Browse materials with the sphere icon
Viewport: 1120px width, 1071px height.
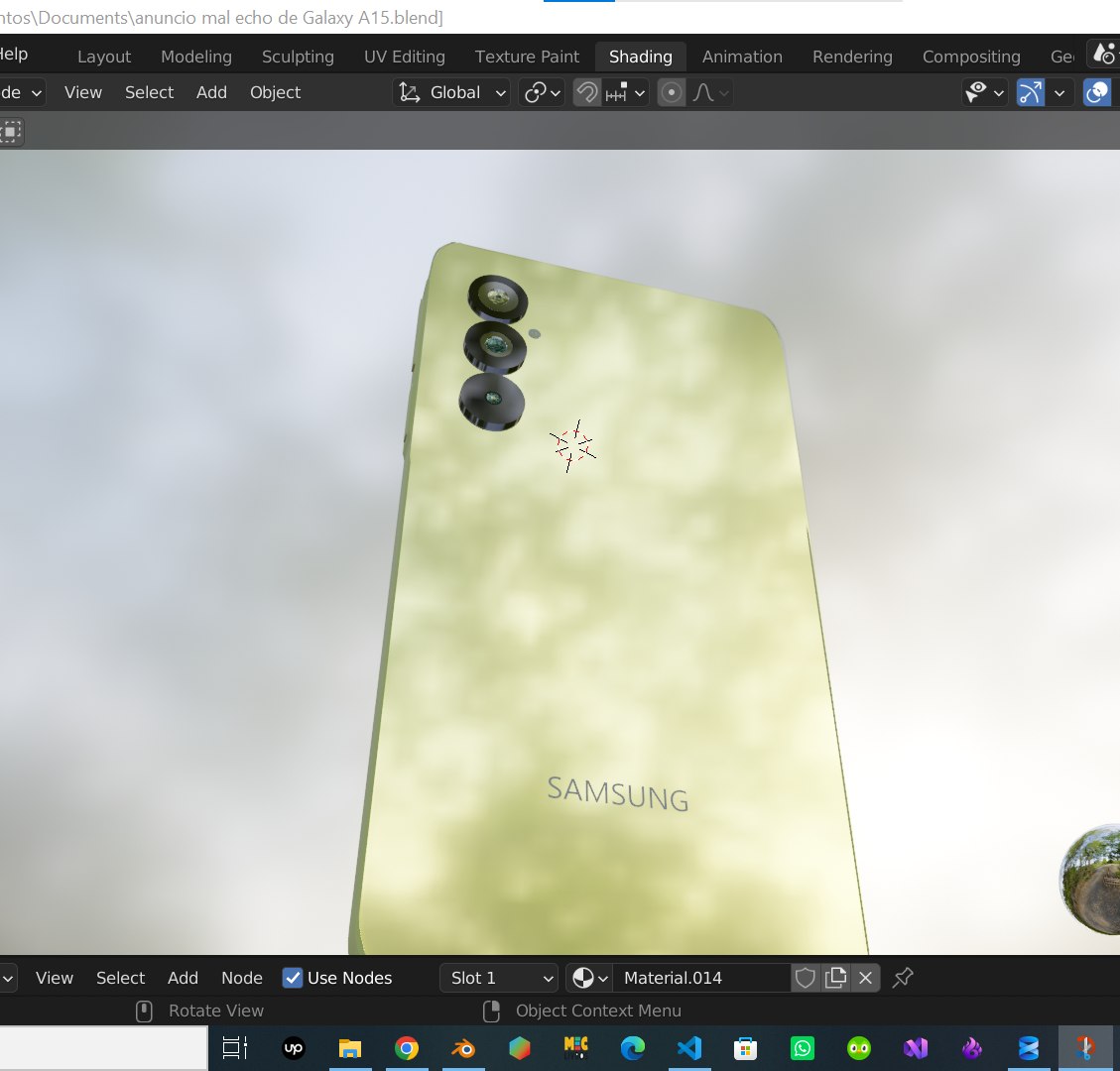click(x=589, y=978)
